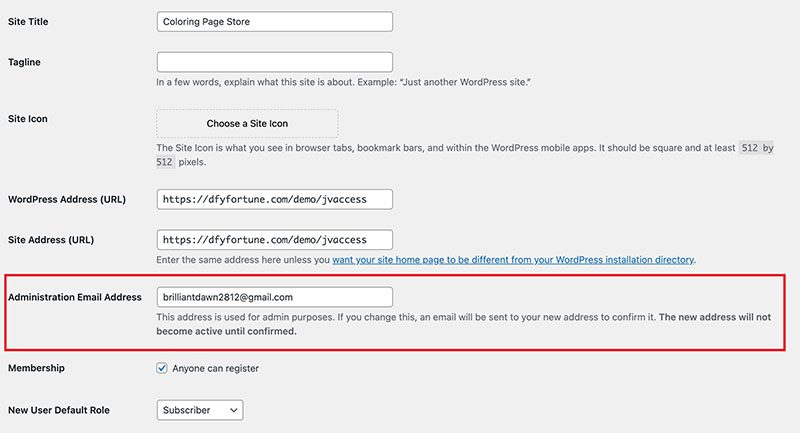Click the Site Icon label
The image size is (800, 433).
28,119
